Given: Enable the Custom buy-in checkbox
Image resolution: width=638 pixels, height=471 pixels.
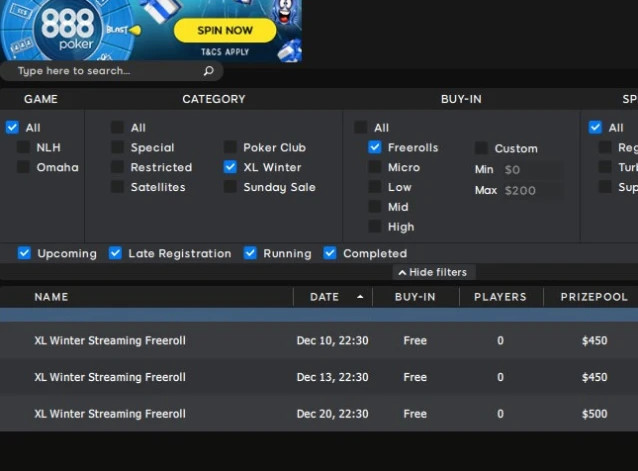Looking at the screenshot, I should [x=481, y=148].
